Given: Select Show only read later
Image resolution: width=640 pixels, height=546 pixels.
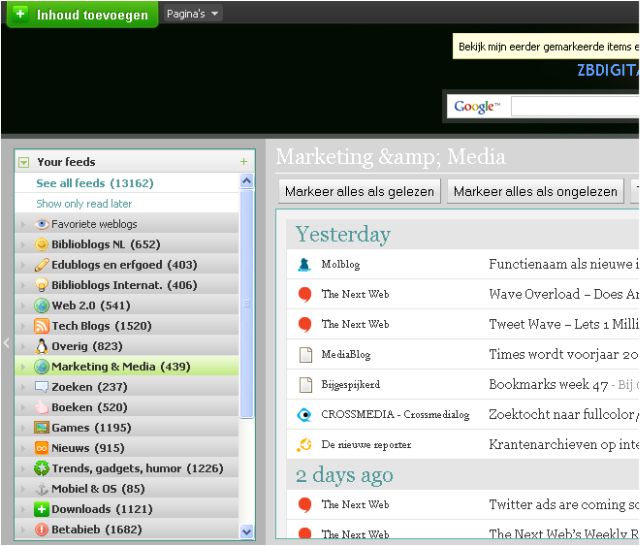Looking at the screenshot, I should [84, 204].
